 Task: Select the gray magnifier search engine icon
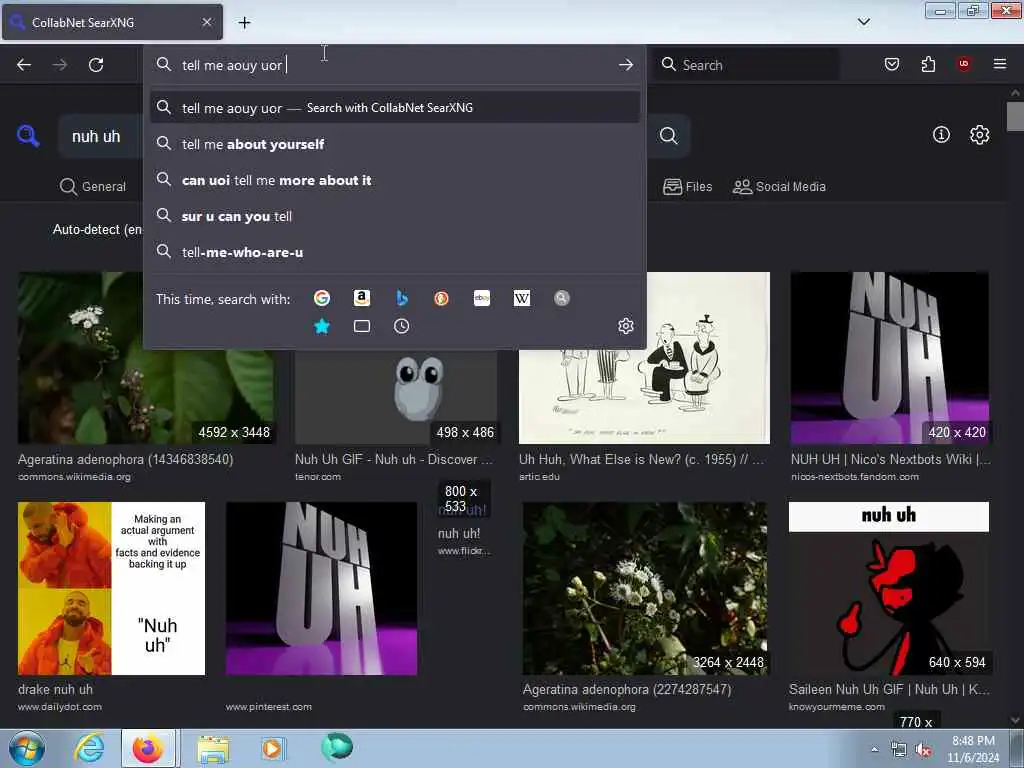pos(562,298)
